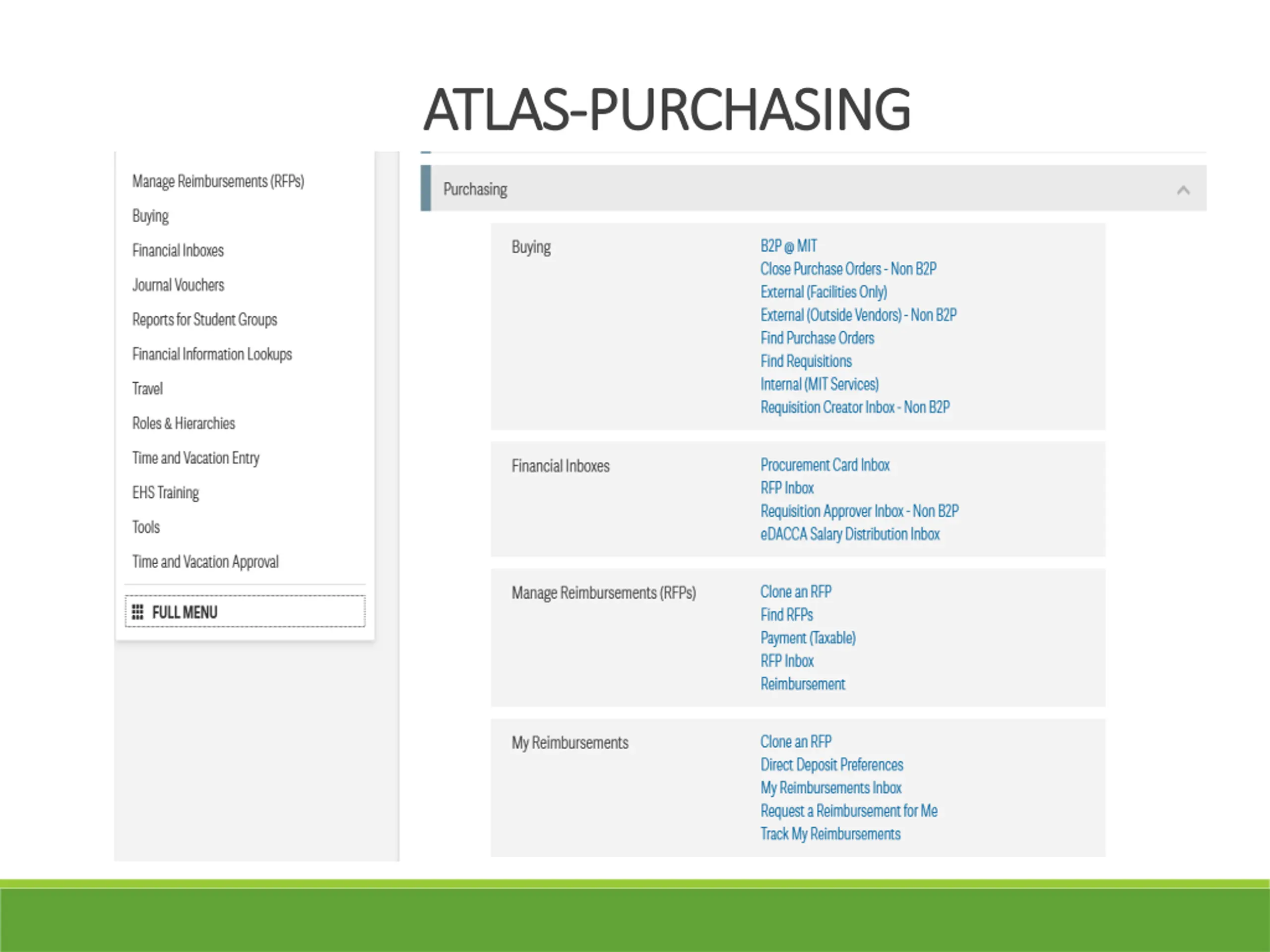The width and height of the screenshot is (1270, 952).
Task: Open Find Purchase Orders link
Action: 817,338
